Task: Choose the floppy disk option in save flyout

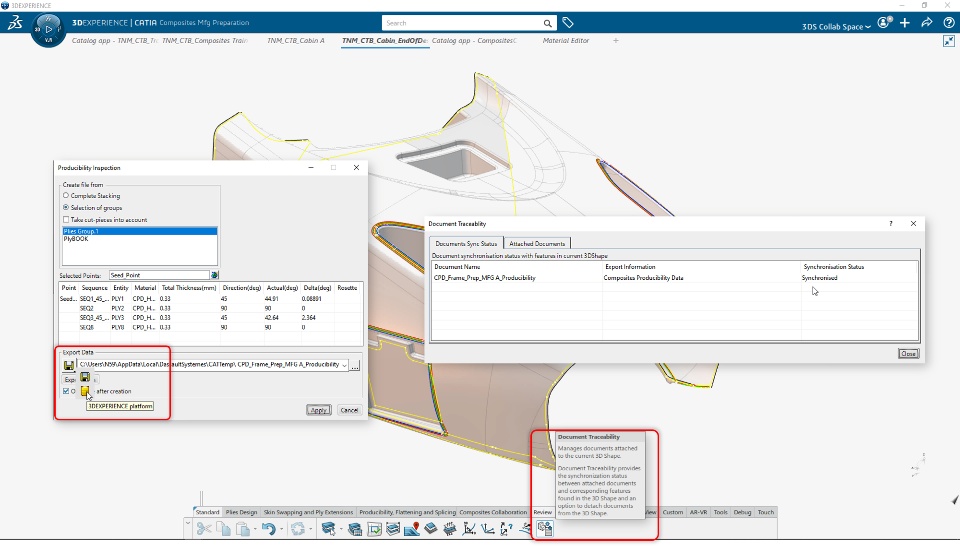Action: (85, 377)
